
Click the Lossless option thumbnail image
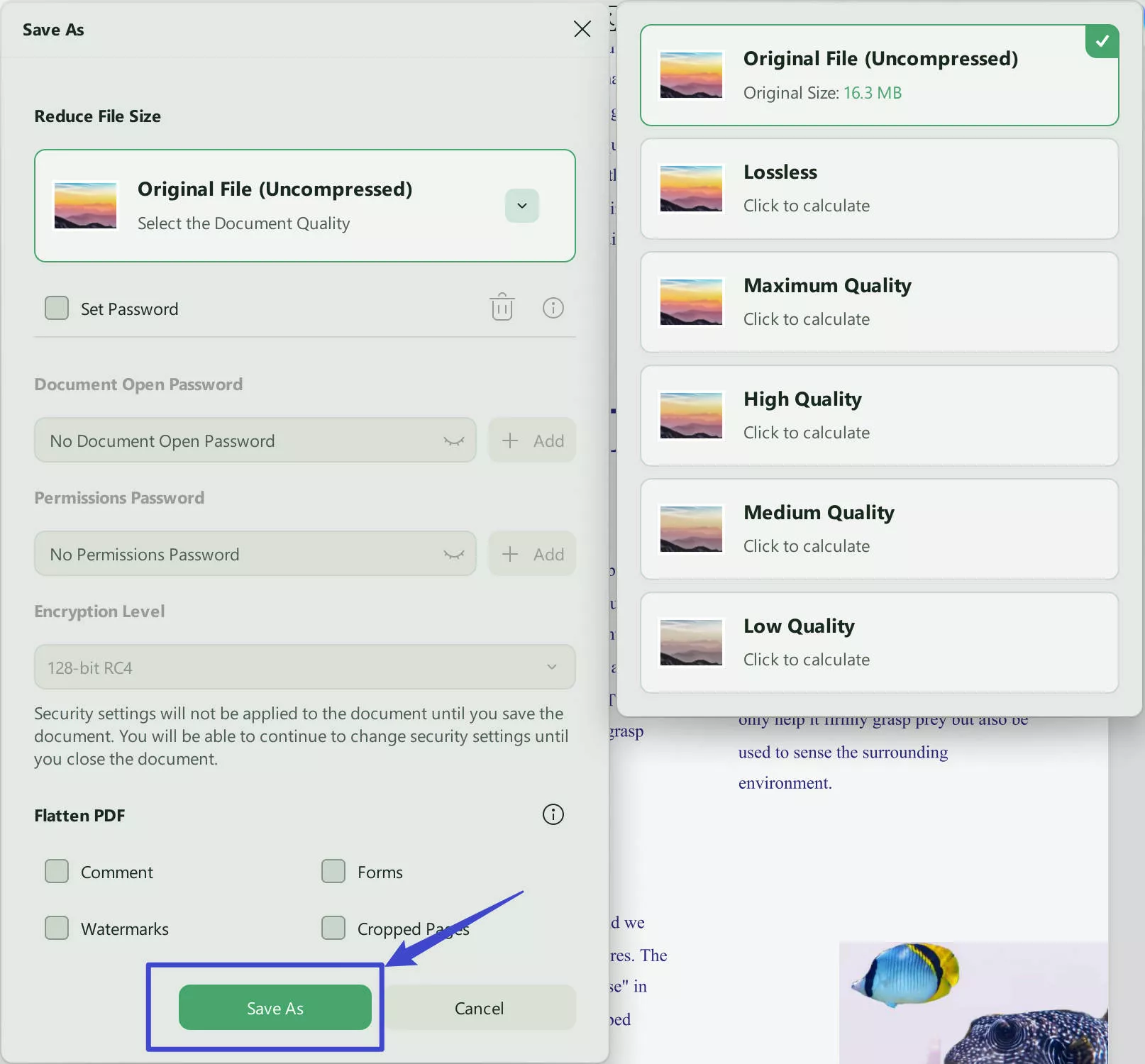(691, 189)
